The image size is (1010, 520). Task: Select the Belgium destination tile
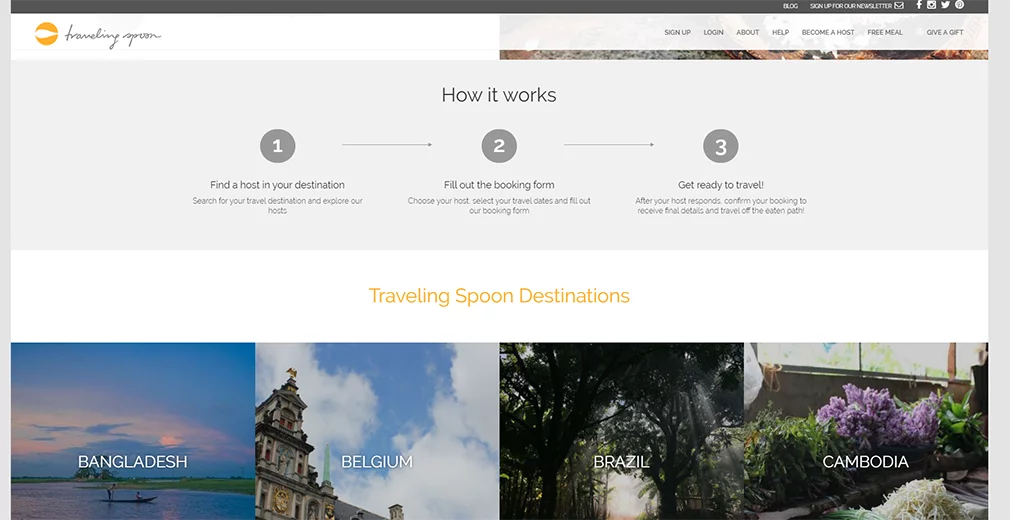point(377,431)
